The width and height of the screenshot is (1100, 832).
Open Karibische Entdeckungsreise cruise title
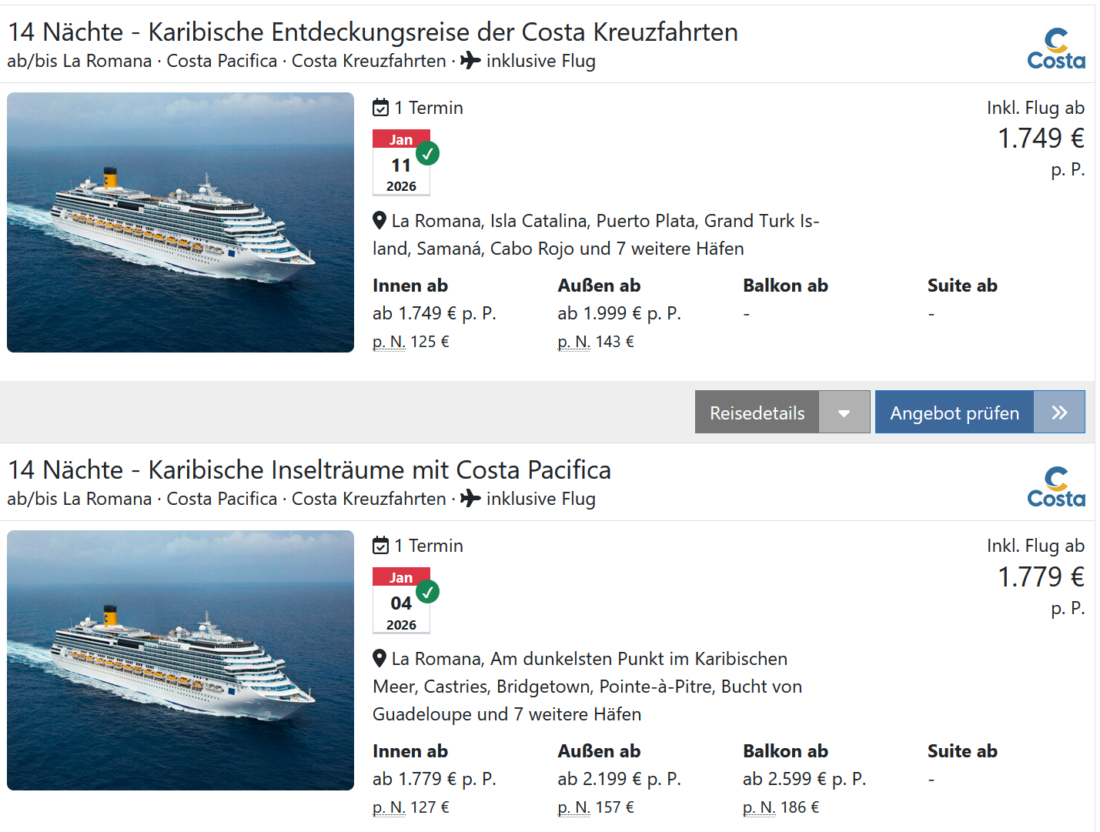(x=372, y=32)
